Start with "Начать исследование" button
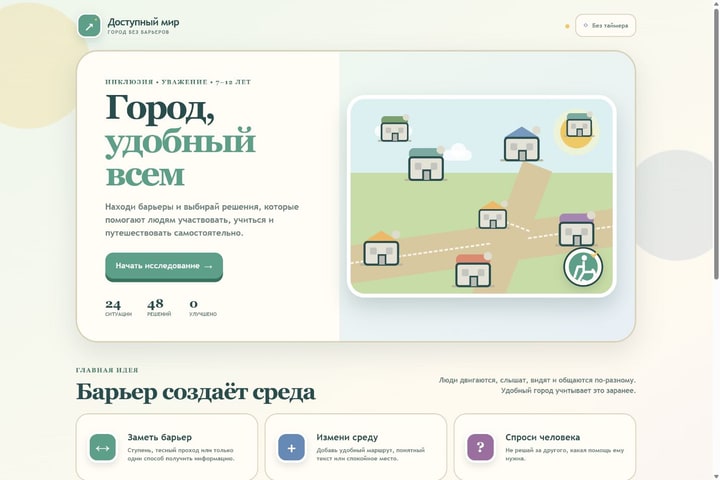 164,266
